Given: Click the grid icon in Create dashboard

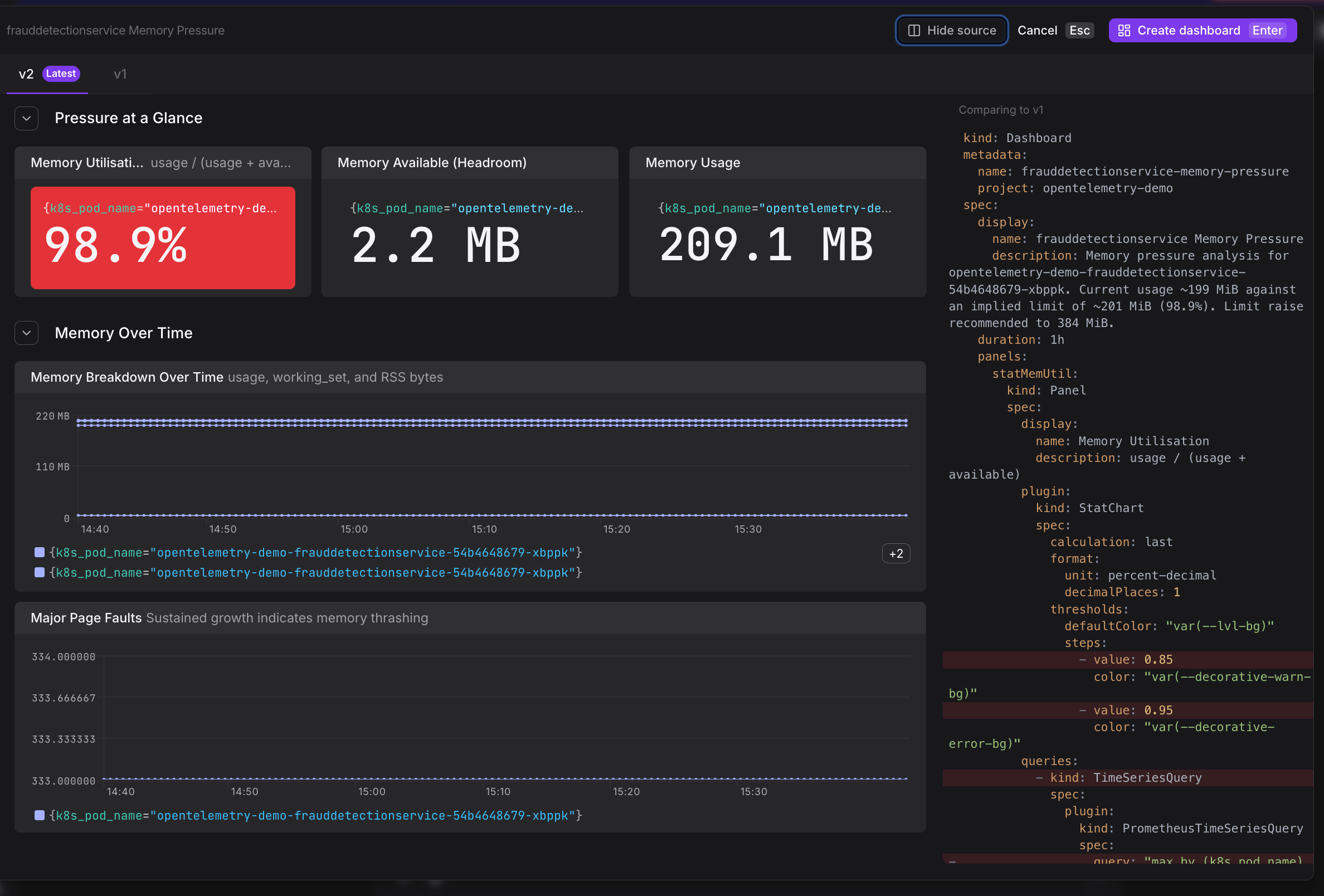Looking at the screenshot, I should [x=1124, y=30].
